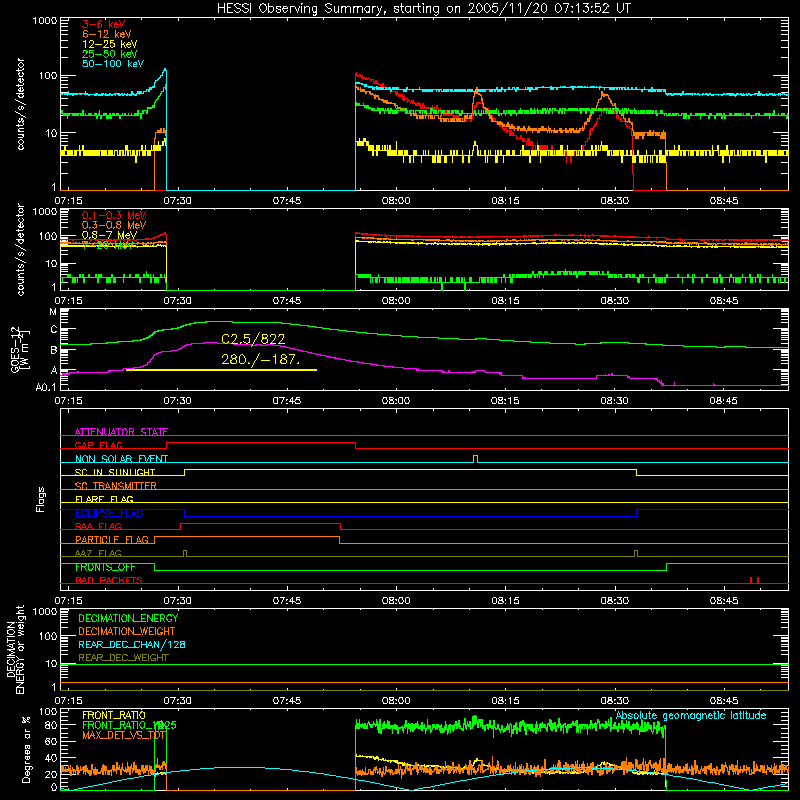Screen dimensions: 800x800
Task: Select the SC_TRANSMITTER flag label
Action: [x=116, y=486]
